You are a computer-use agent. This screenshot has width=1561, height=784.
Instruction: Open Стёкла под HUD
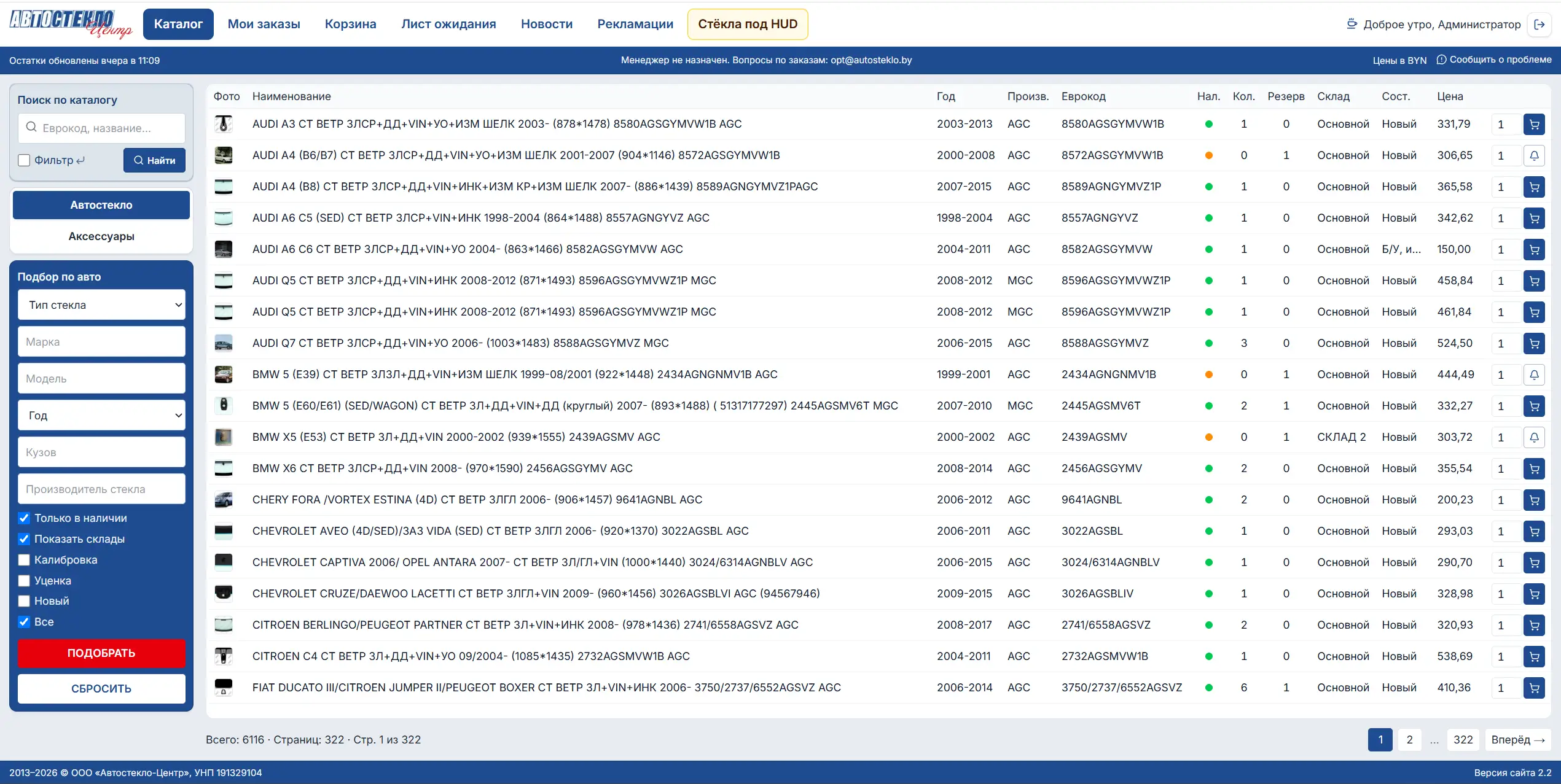point(748,24)
